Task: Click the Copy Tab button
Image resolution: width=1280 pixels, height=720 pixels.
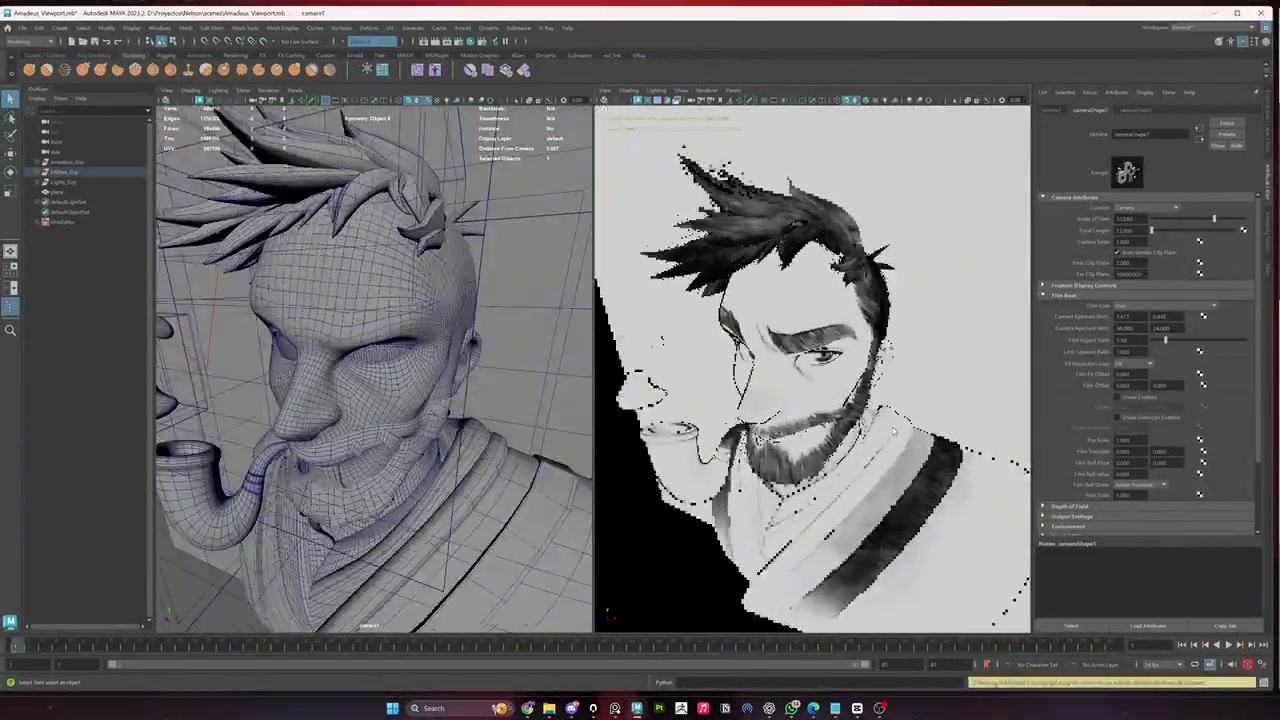Action: (1225, 626)
